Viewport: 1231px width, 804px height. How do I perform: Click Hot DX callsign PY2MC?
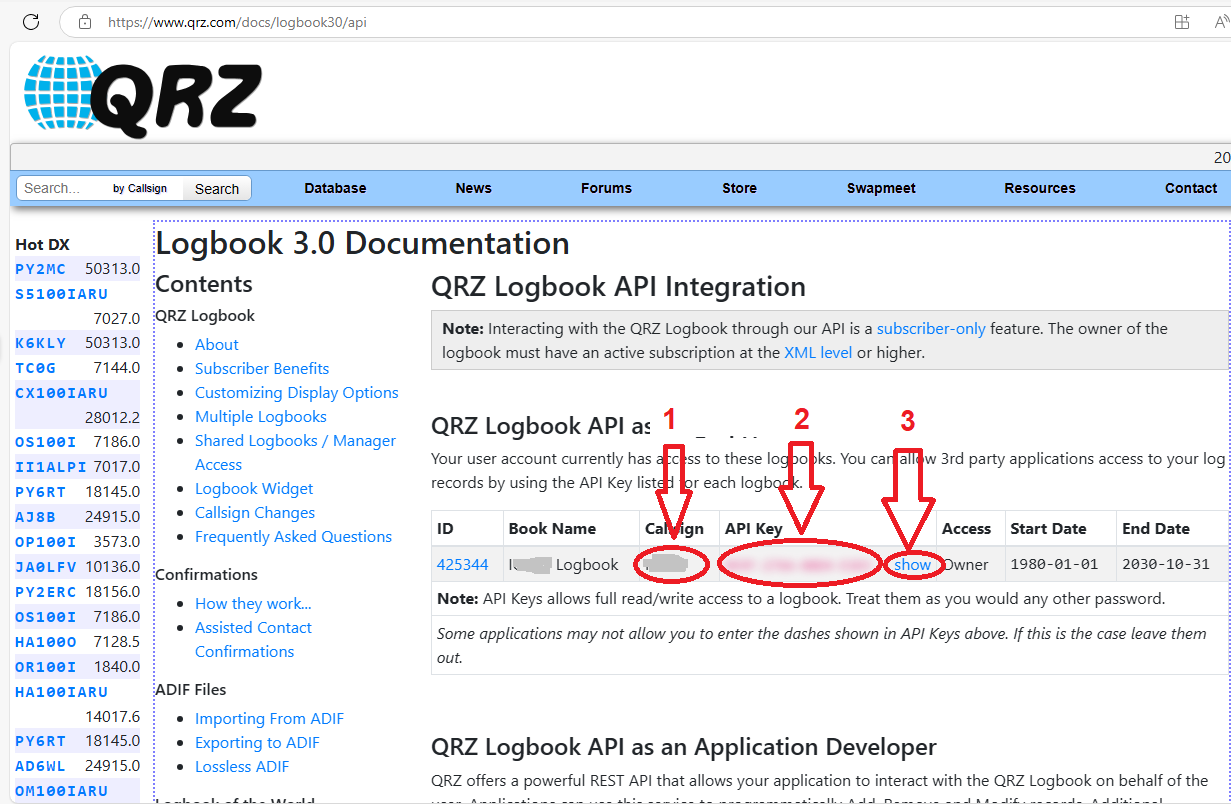pyautogui.click(x=41, y=269)
